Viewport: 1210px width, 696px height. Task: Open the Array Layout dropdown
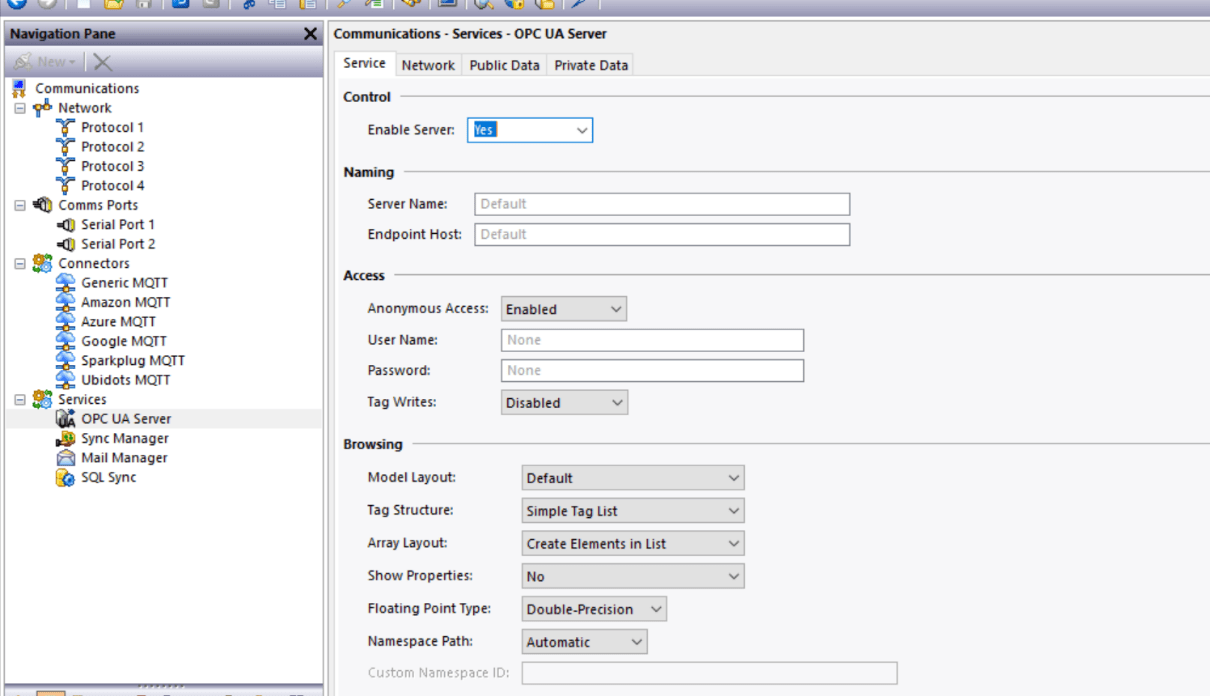pyautogui.click(x=633, y=544)
